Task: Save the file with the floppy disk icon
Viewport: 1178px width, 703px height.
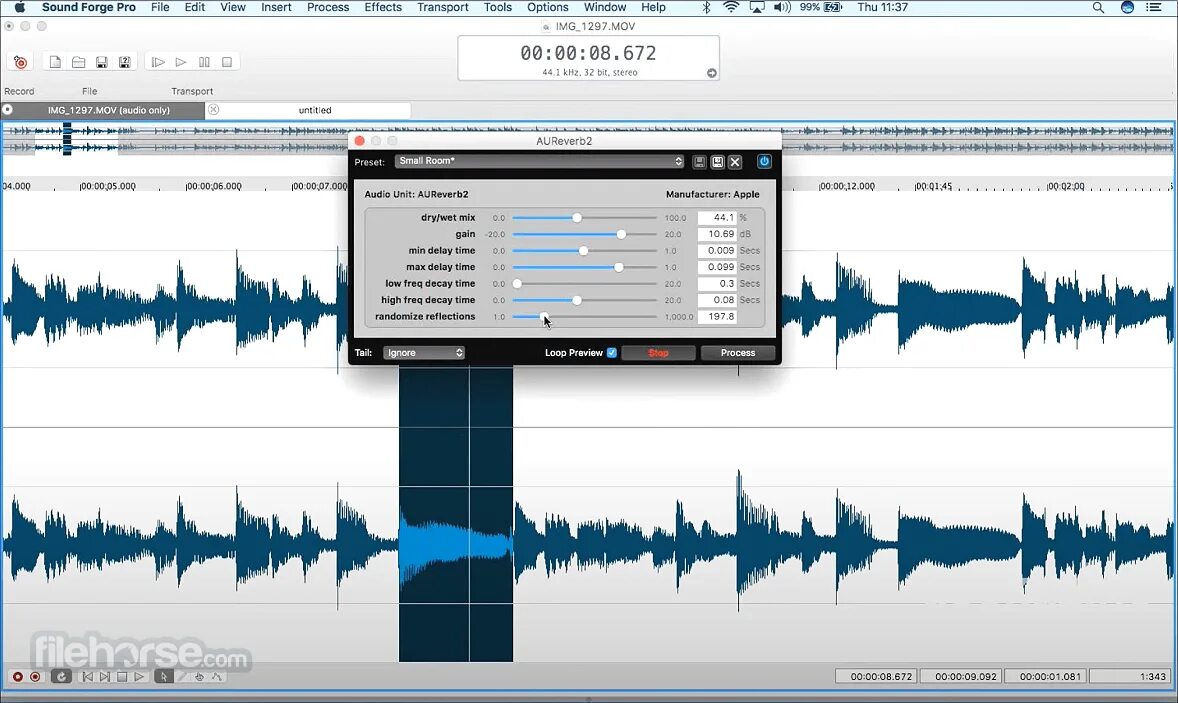Action: [101, 62]
